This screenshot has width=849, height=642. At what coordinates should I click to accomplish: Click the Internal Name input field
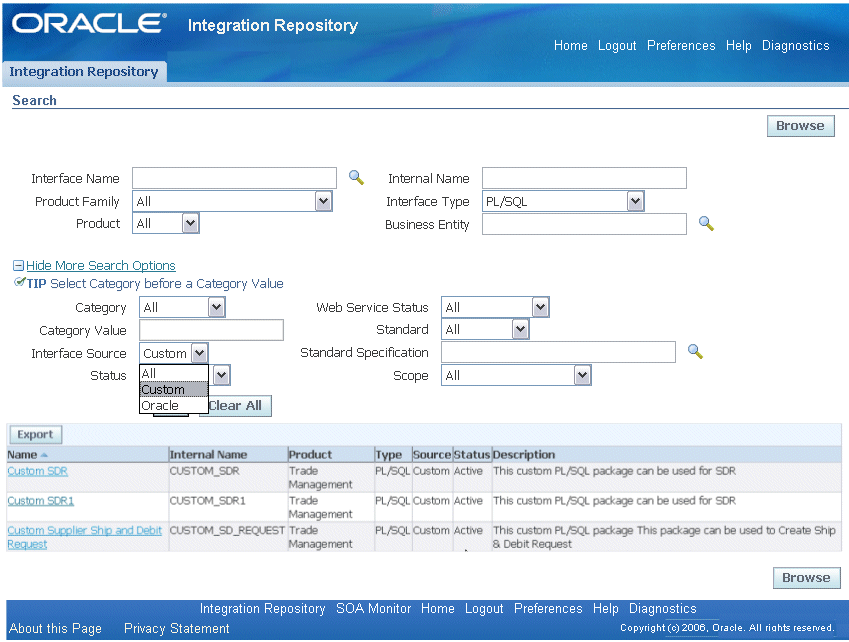[584, 178]
